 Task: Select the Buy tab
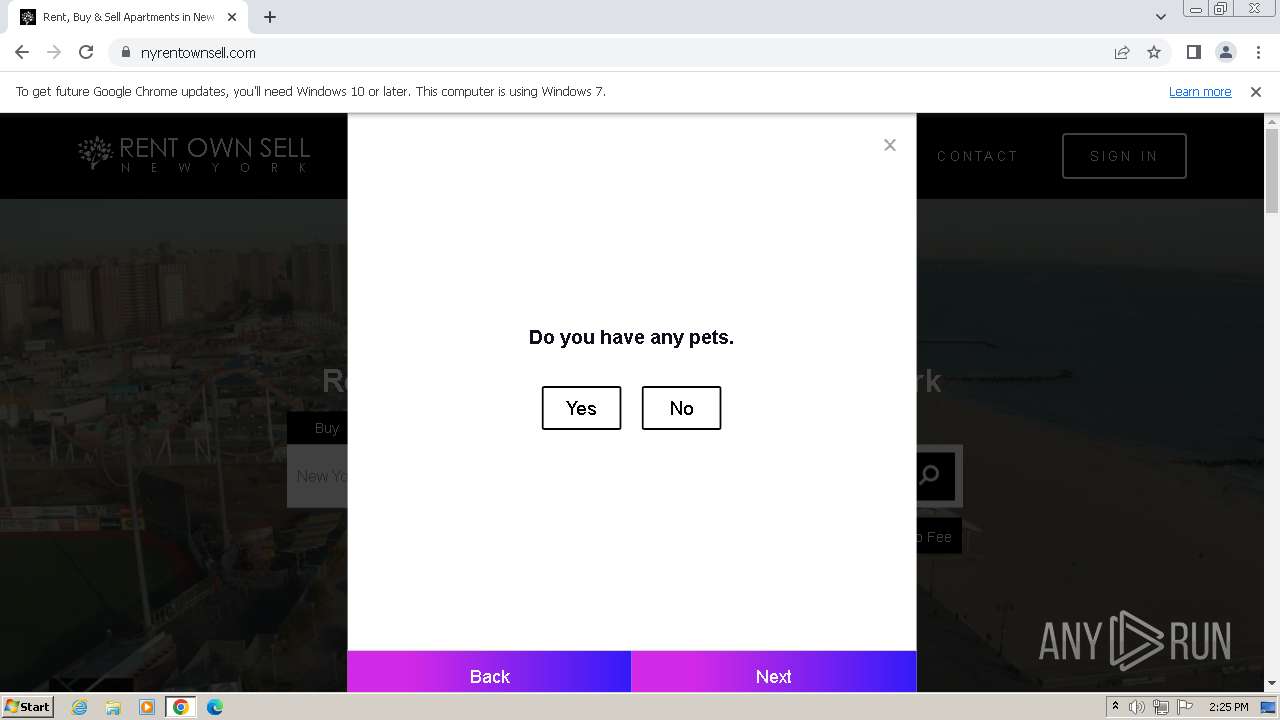327,428
